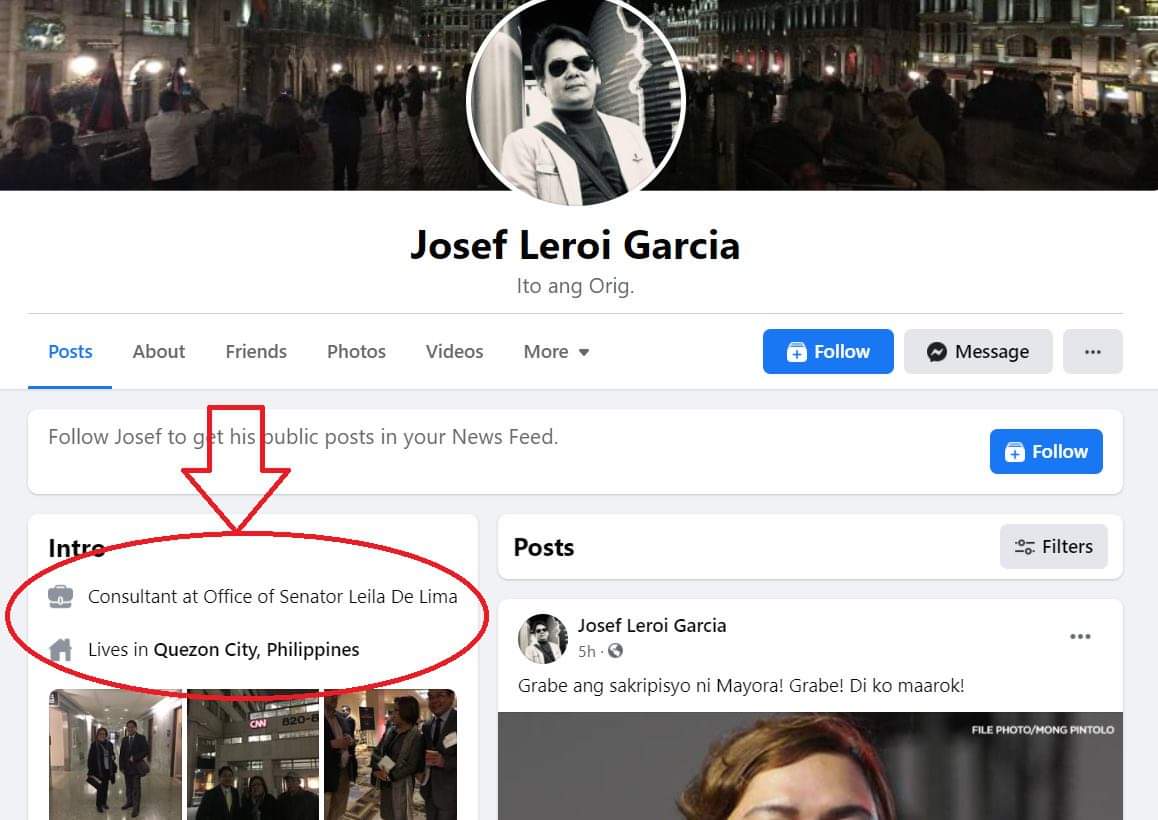Click the briefcase work icon in Intro

pos(61,596)
